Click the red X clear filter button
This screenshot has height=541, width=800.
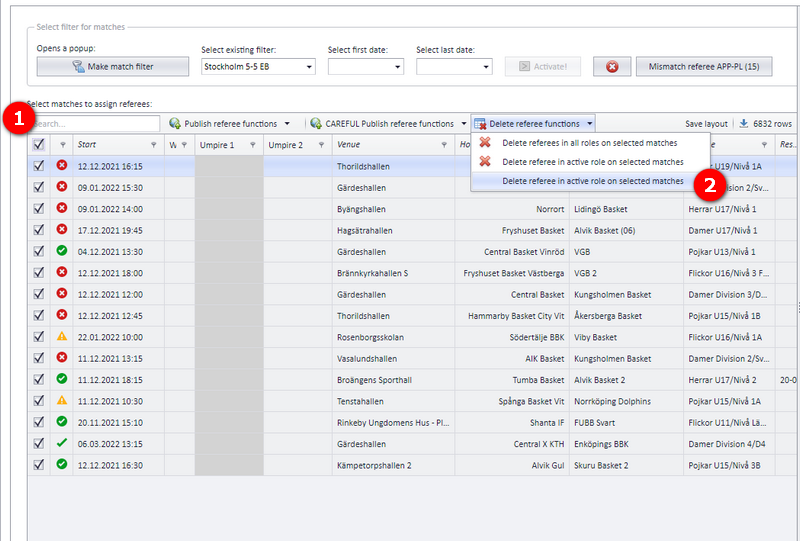pos(612,66)
